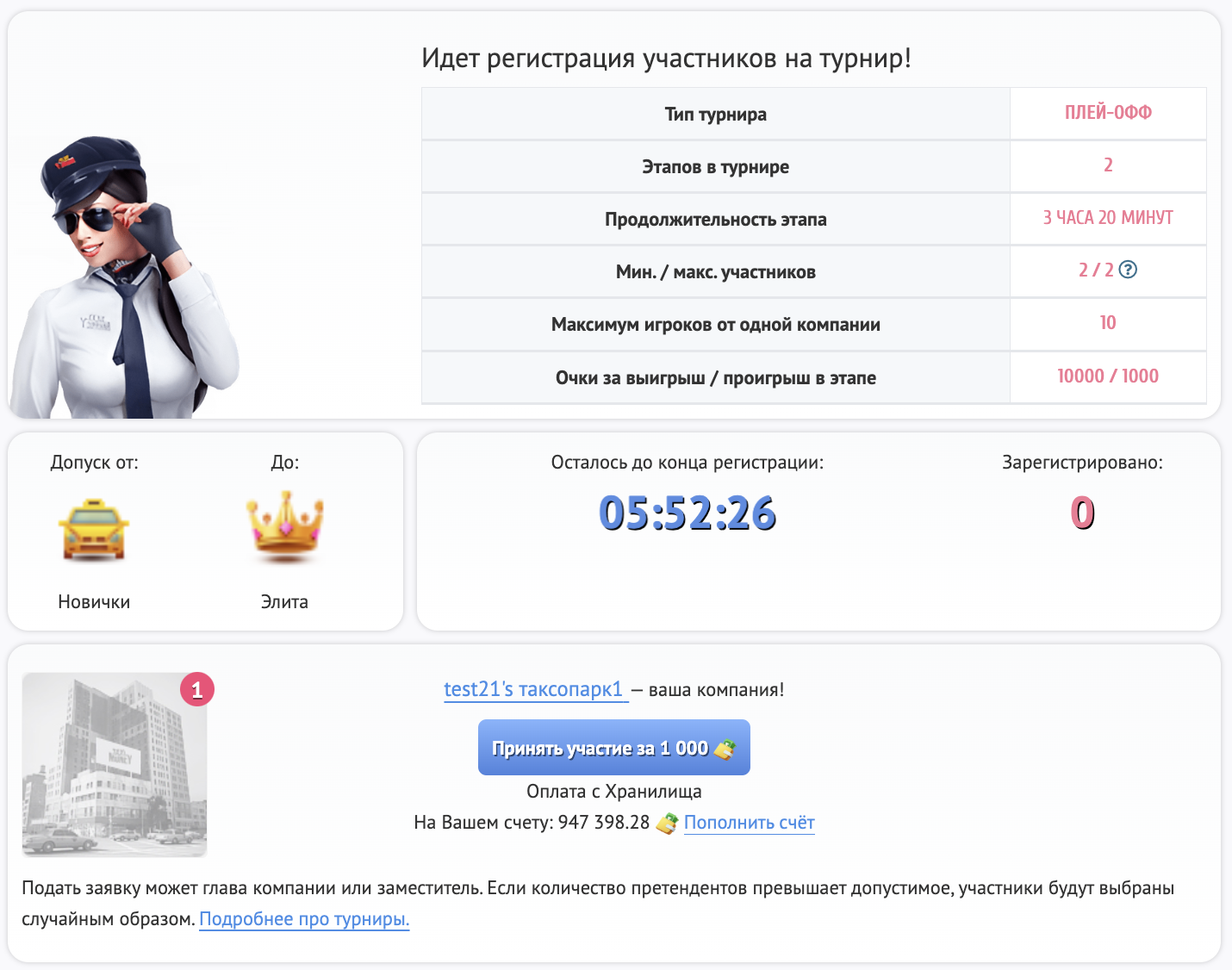Click the registration countdown timer 05:52:26
1232x970 pixels.
click(x=688, y=513)
